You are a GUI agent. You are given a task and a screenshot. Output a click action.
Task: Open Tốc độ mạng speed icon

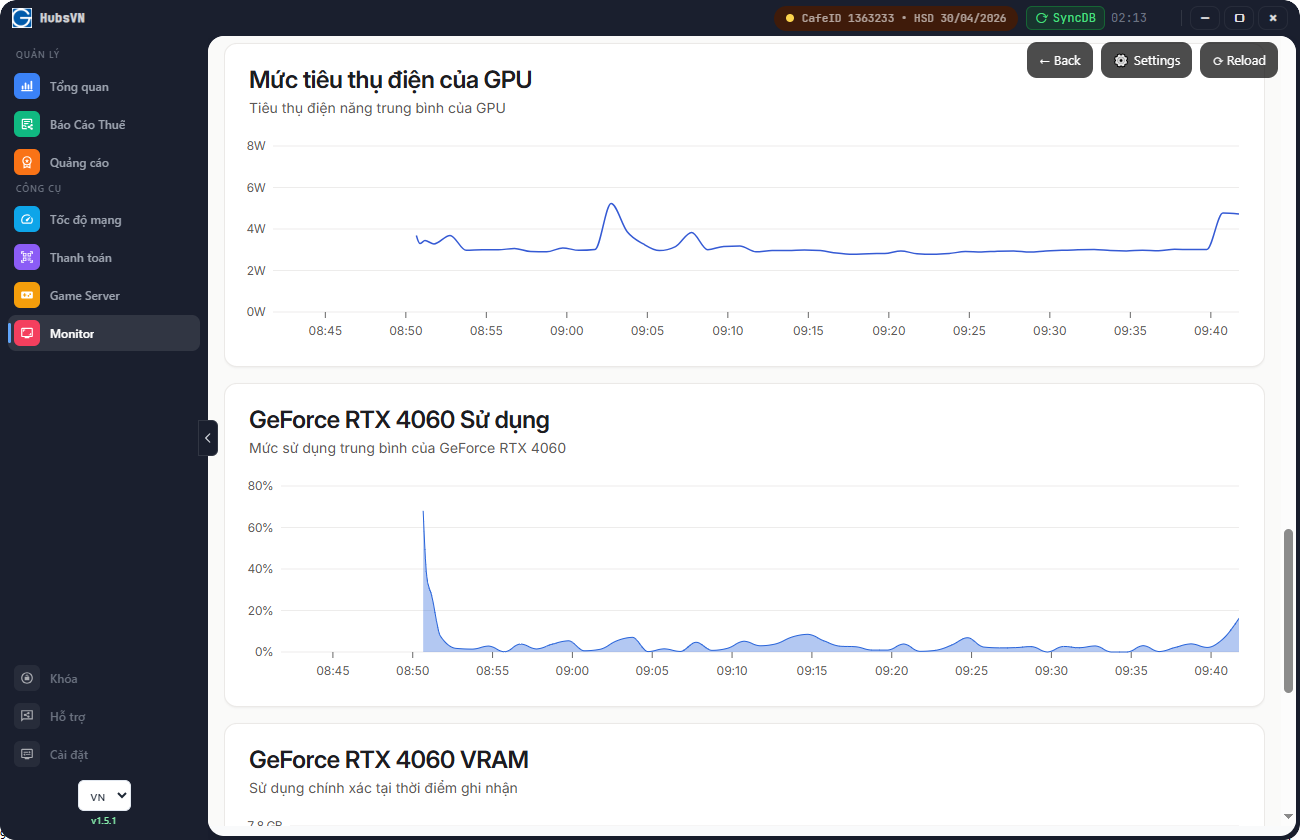(27, 219)
